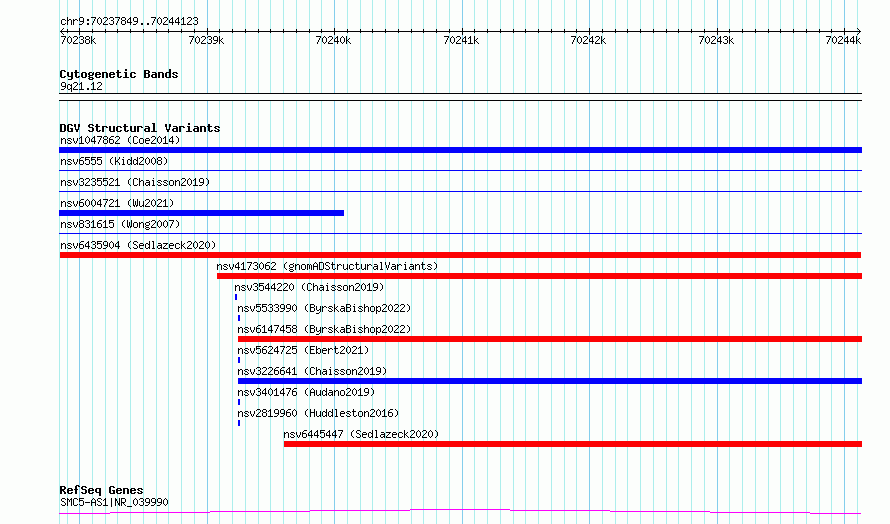Click the 9q21.12 band label
Image resolution: width=890 pixels, height=524 pixels.
coord(81,86)
